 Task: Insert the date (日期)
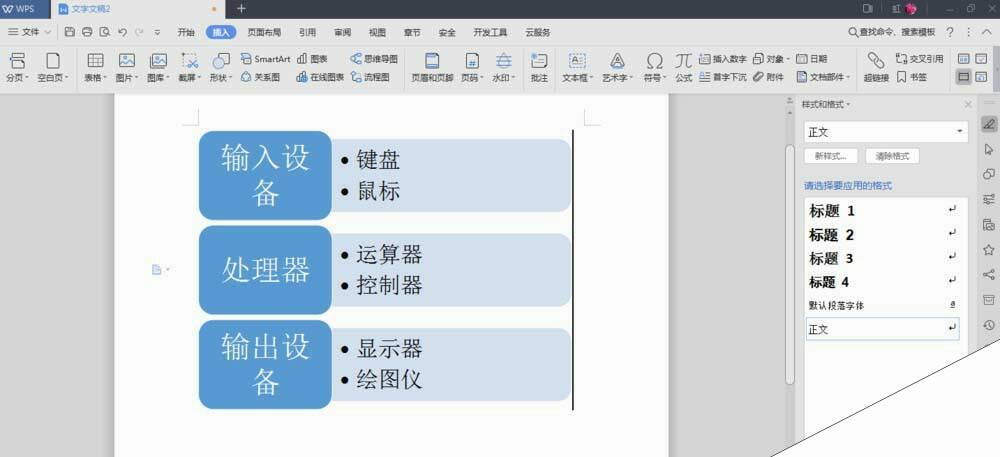click(812, 59)
